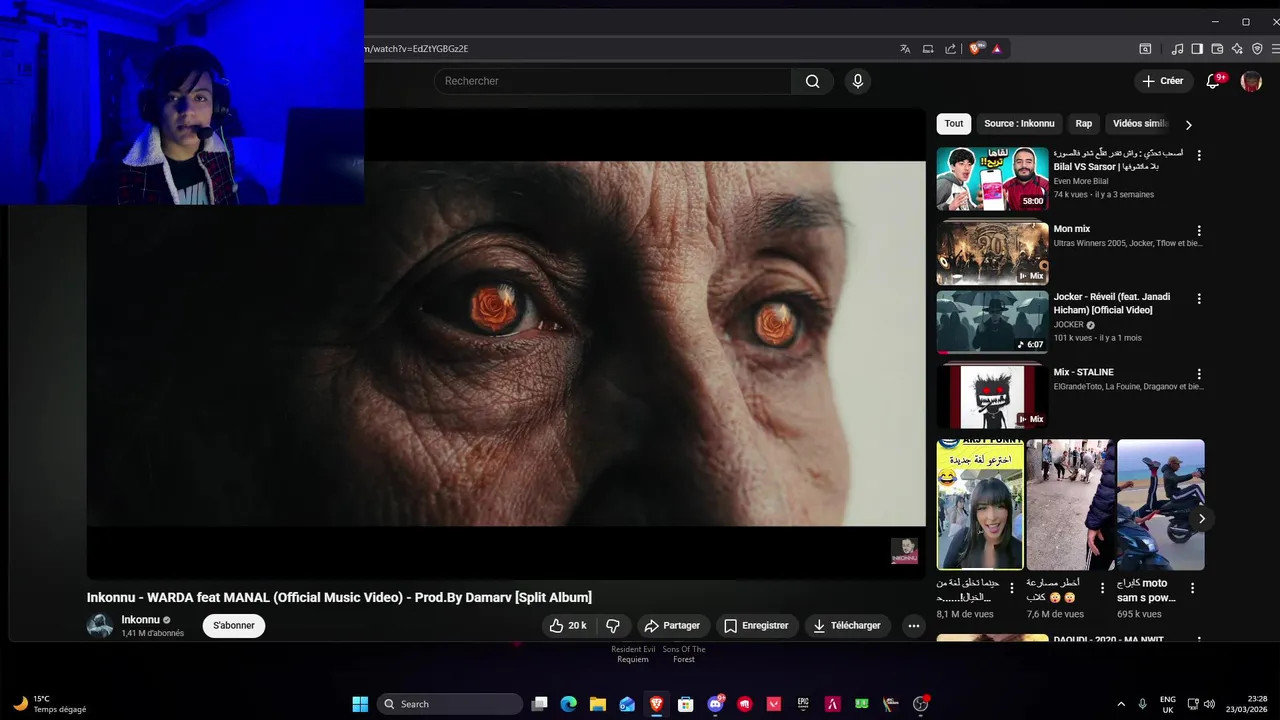This screenshot has width=1280, height=720.
Task: Click the taskbar Search box
Action: [450, 704]
